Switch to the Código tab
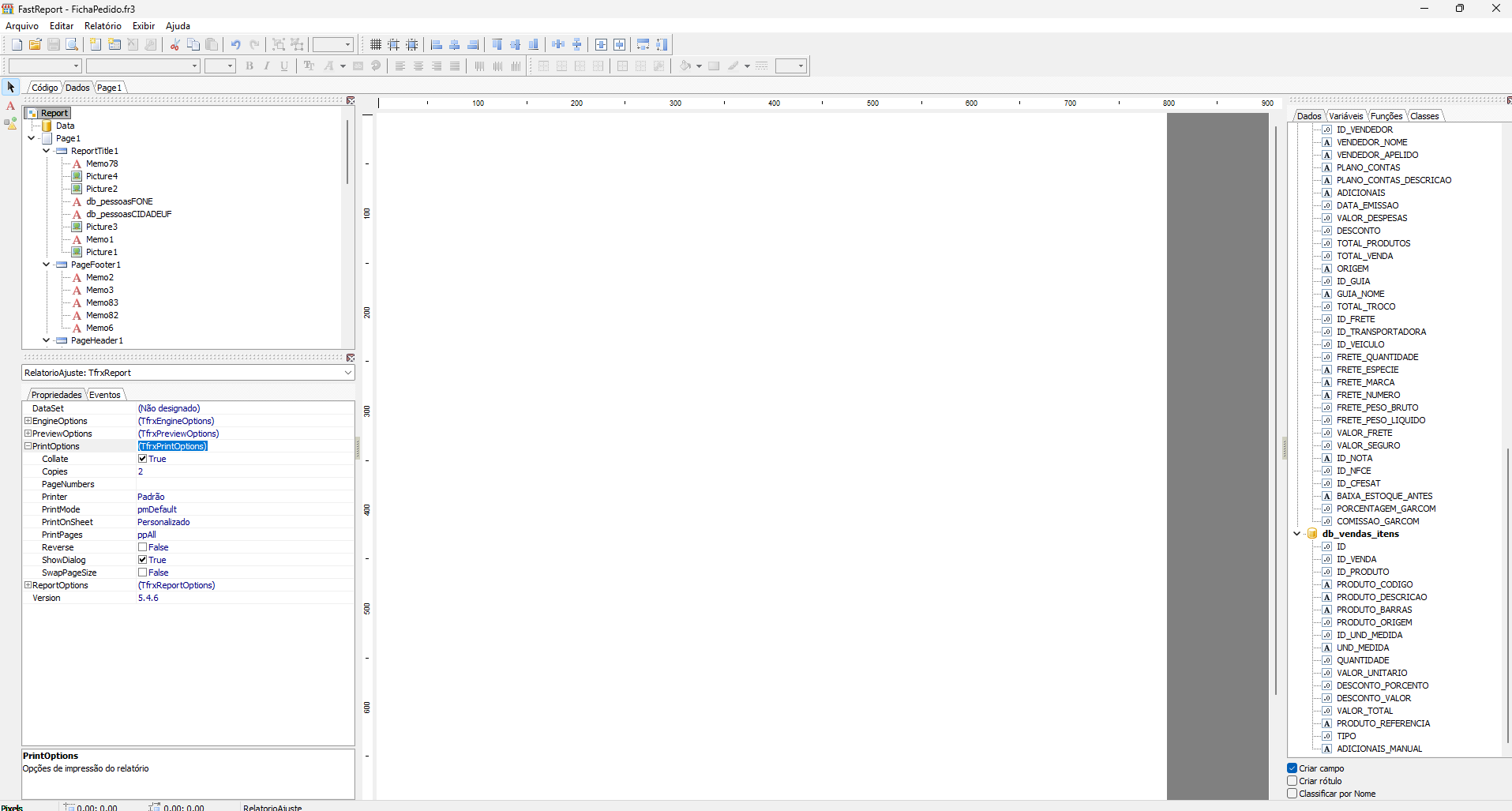Viewport: 1512px width, 811px height. click(44, 88)
